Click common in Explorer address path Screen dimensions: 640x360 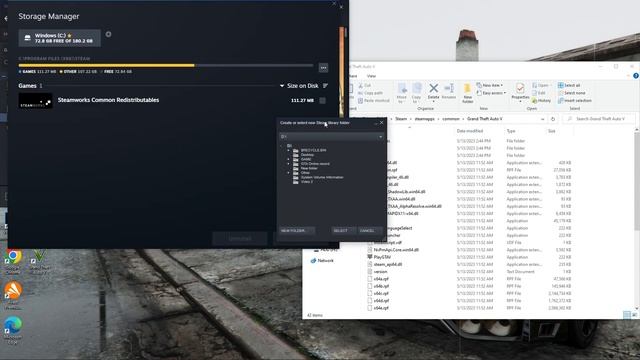[x=451, y=119]
